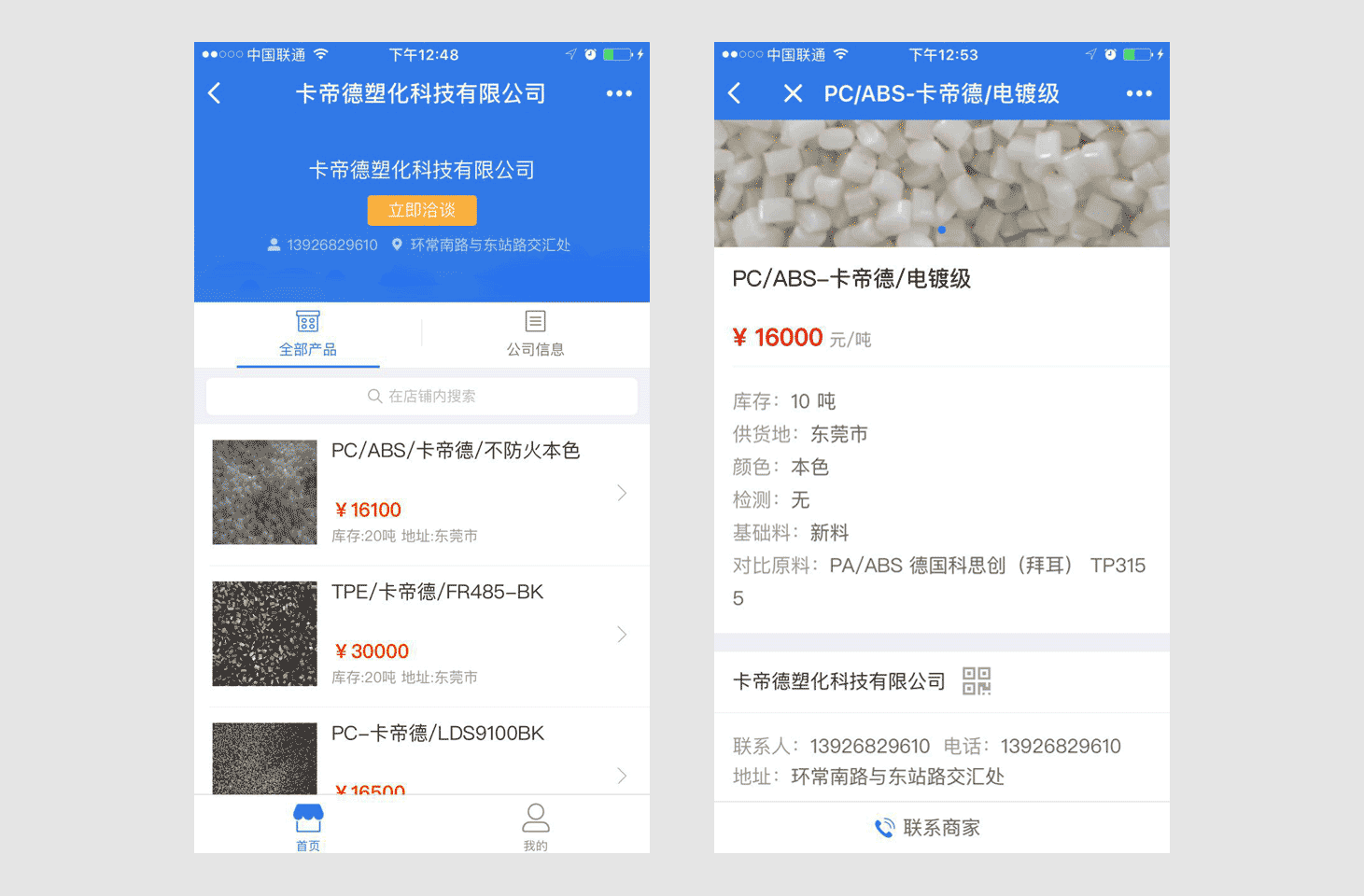Call phone number 13926829610 in shop header
Viewport: 1364px width, 896px height.
[x=332, y=245]
